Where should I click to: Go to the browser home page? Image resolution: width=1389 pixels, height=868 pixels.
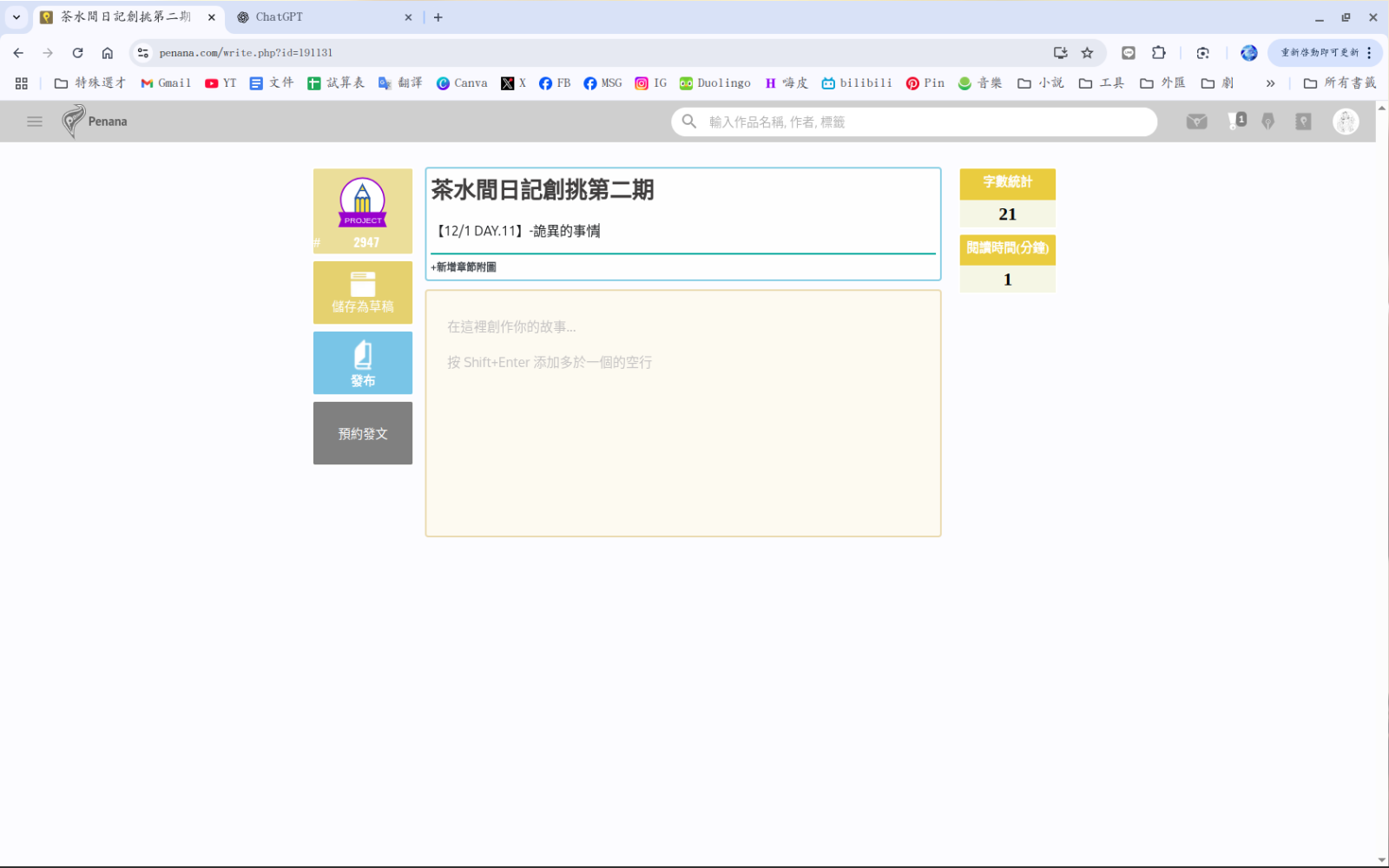(108, 53)
